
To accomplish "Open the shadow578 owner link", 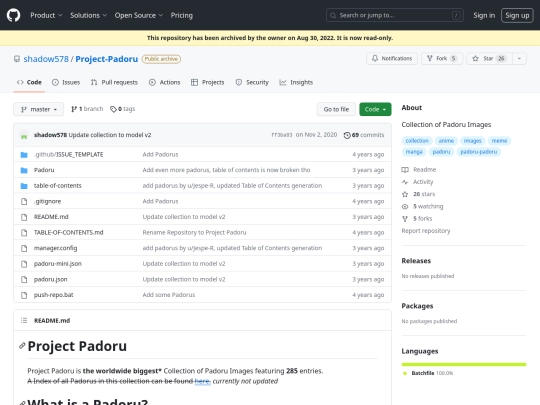I will click(46, 59).
